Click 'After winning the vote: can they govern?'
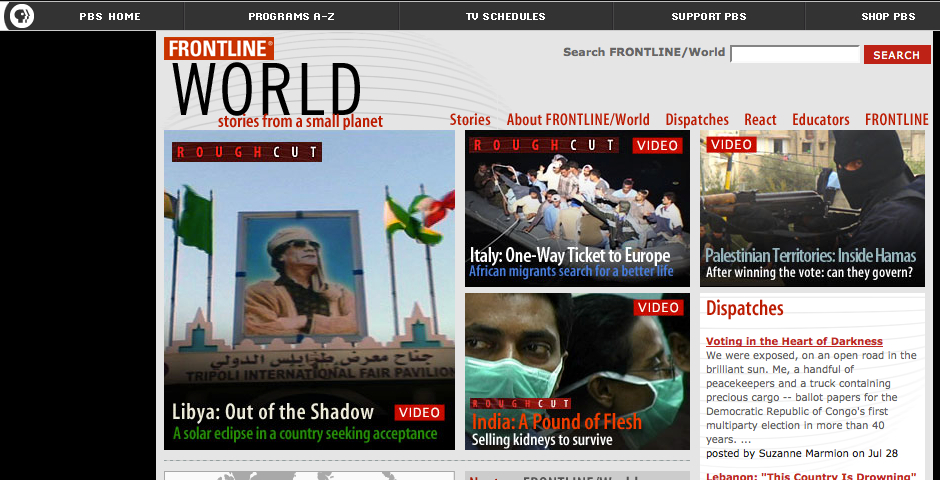The height and width of the screenshot is (480, 940). [x=809, y=273]
